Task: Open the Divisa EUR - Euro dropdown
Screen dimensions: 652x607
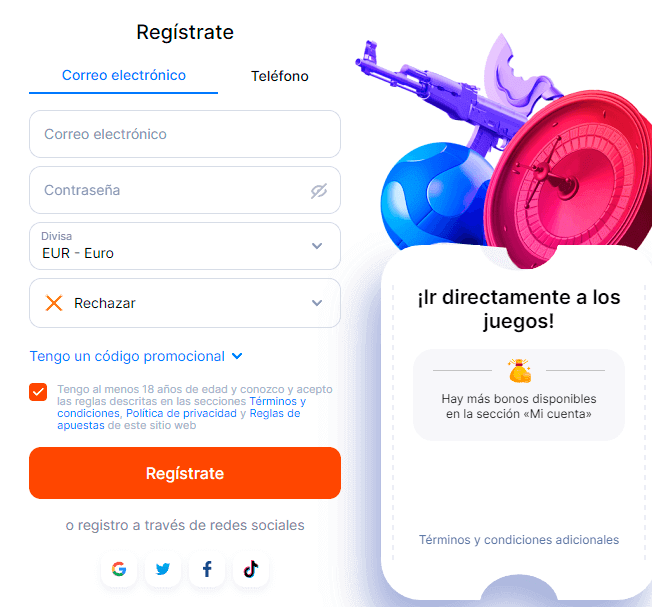Action: point(185,246)
